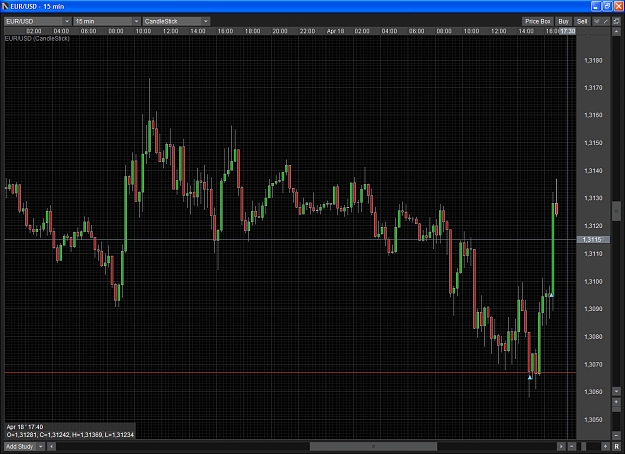Click the vertical price scrollbar thumb
Image resolution: width=625 pixels, height=454 pixels.
pos(616,211)
